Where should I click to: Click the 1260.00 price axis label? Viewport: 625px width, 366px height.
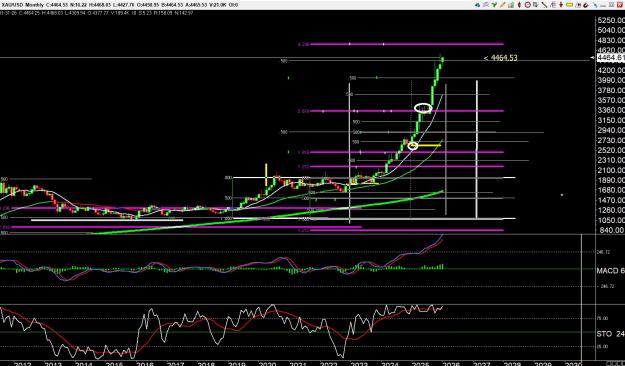click(611, 210)
